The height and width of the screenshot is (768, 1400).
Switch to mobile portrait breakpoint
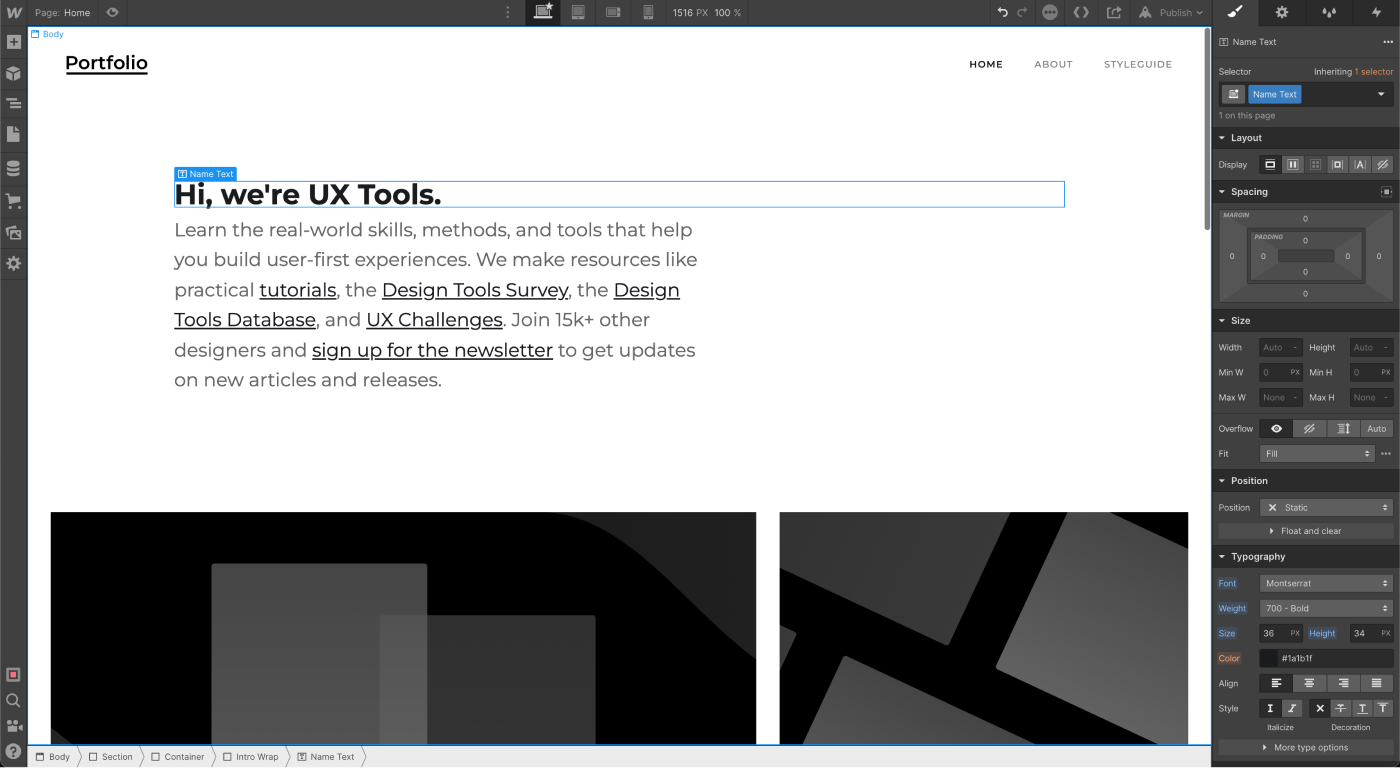click(x=648, y=12)
